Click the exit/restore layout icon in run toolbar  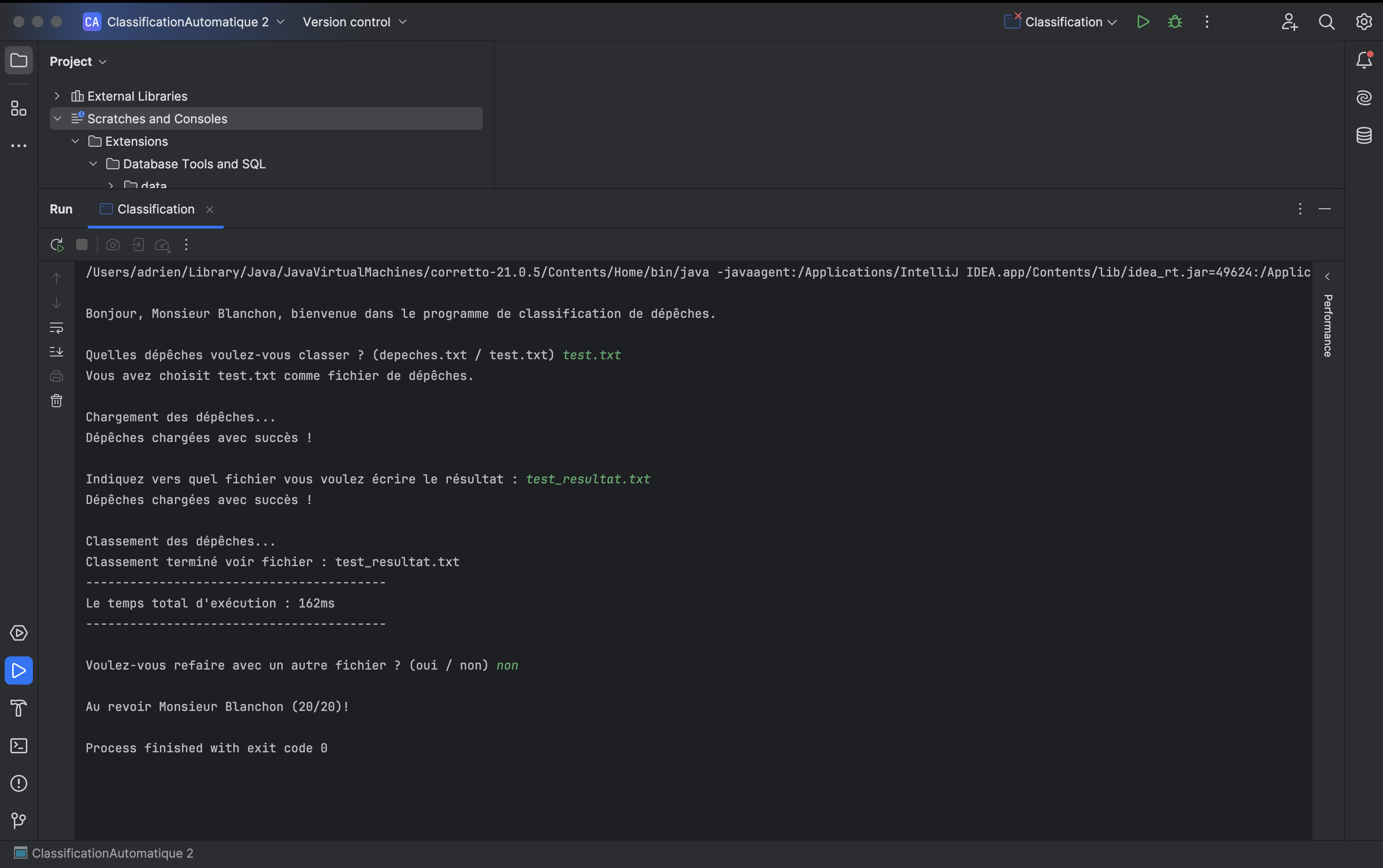tap(138, 245)
